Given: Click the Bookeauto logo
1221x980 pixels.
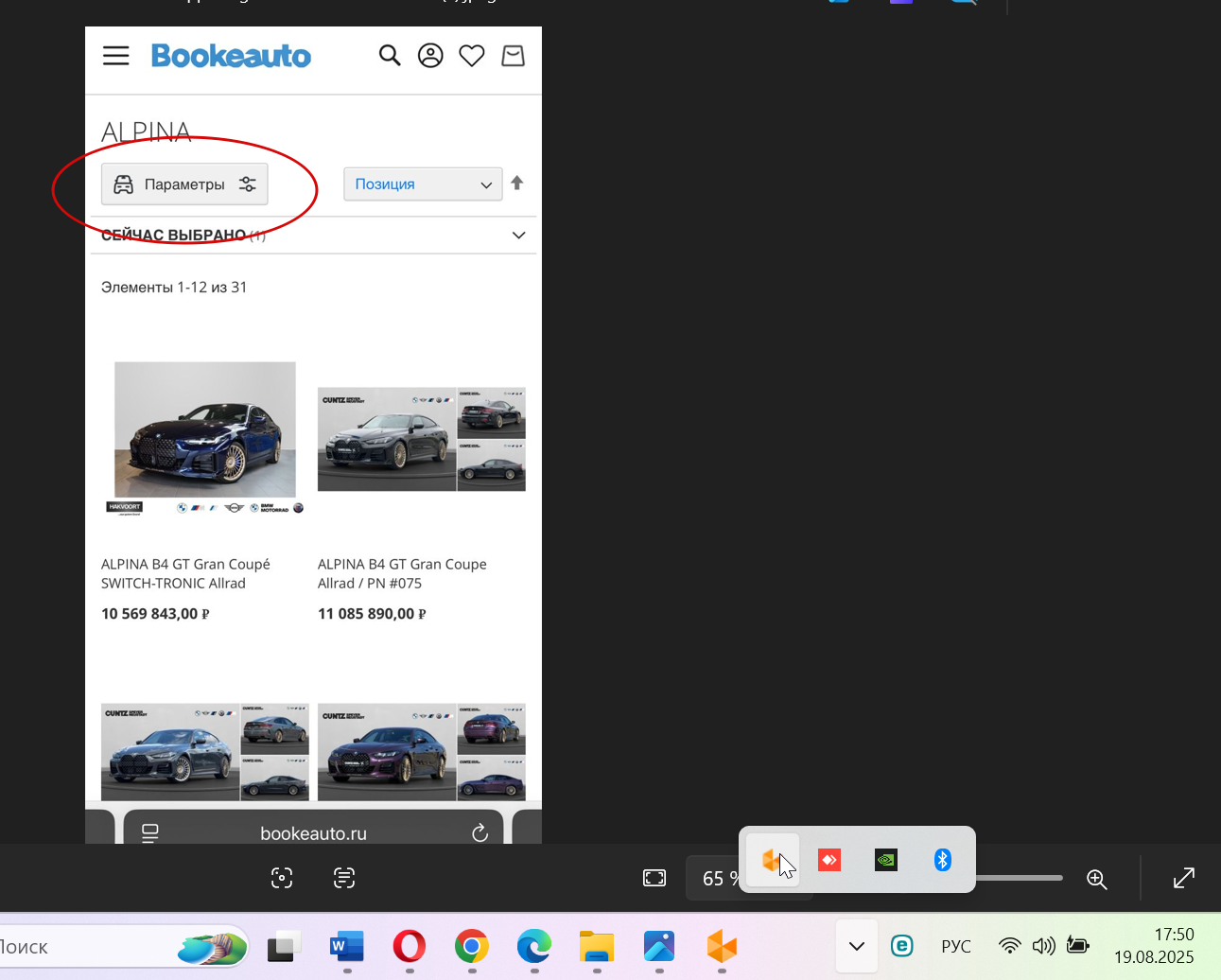Looking at the screenshot, I should [x=231, y=56].
